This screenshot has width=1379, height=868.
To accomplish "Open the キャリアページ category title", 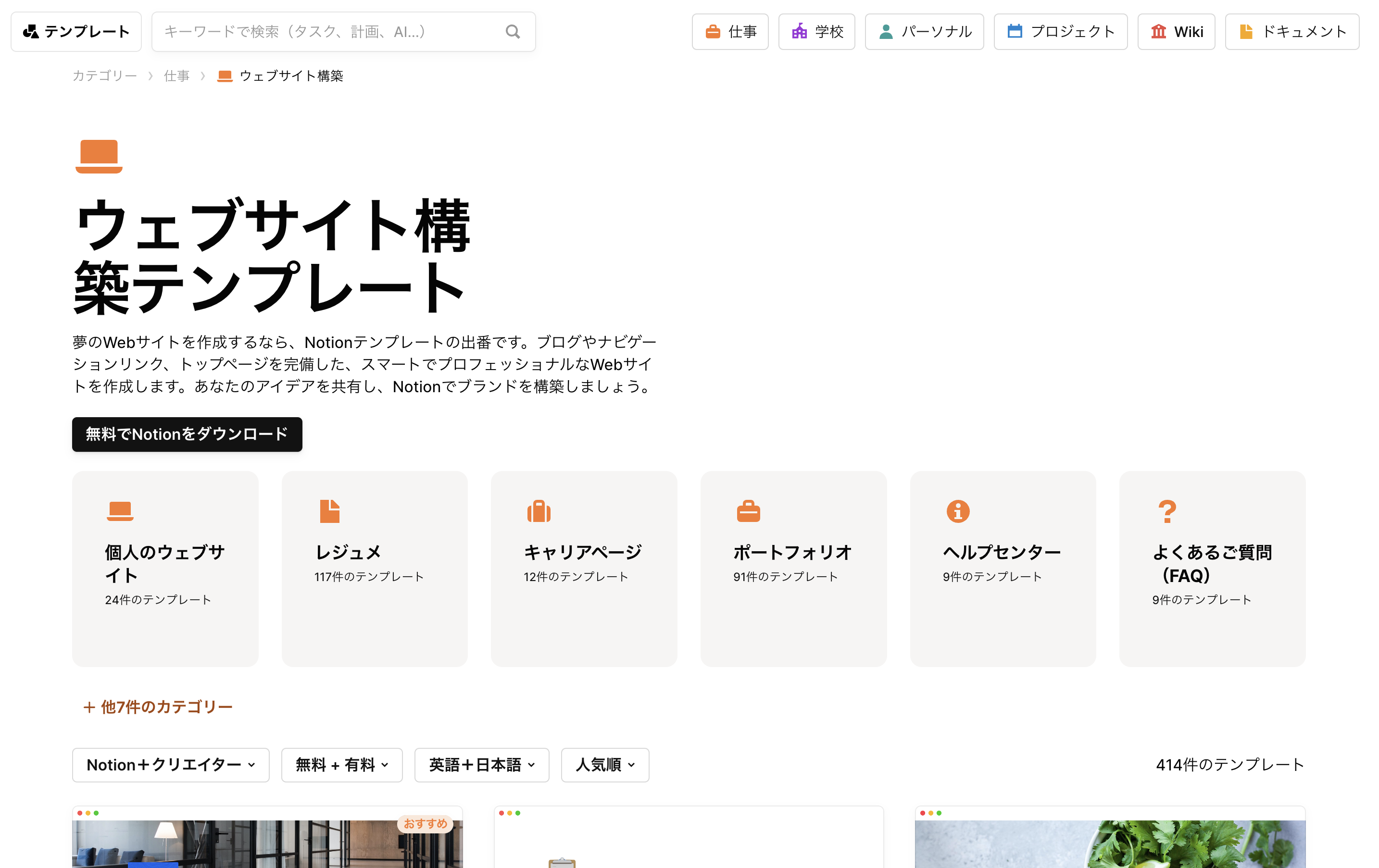I will (x=583, y=553).
